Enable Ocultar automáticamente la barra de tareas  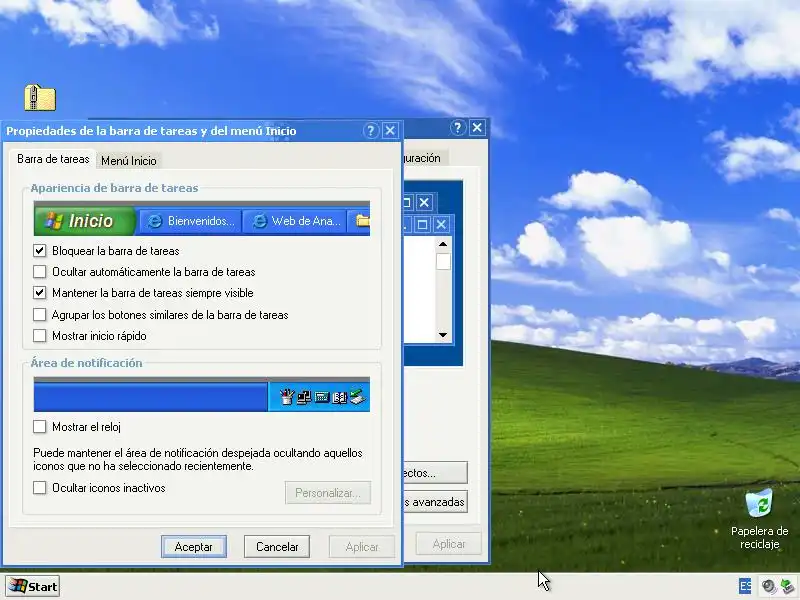point(39,271)
